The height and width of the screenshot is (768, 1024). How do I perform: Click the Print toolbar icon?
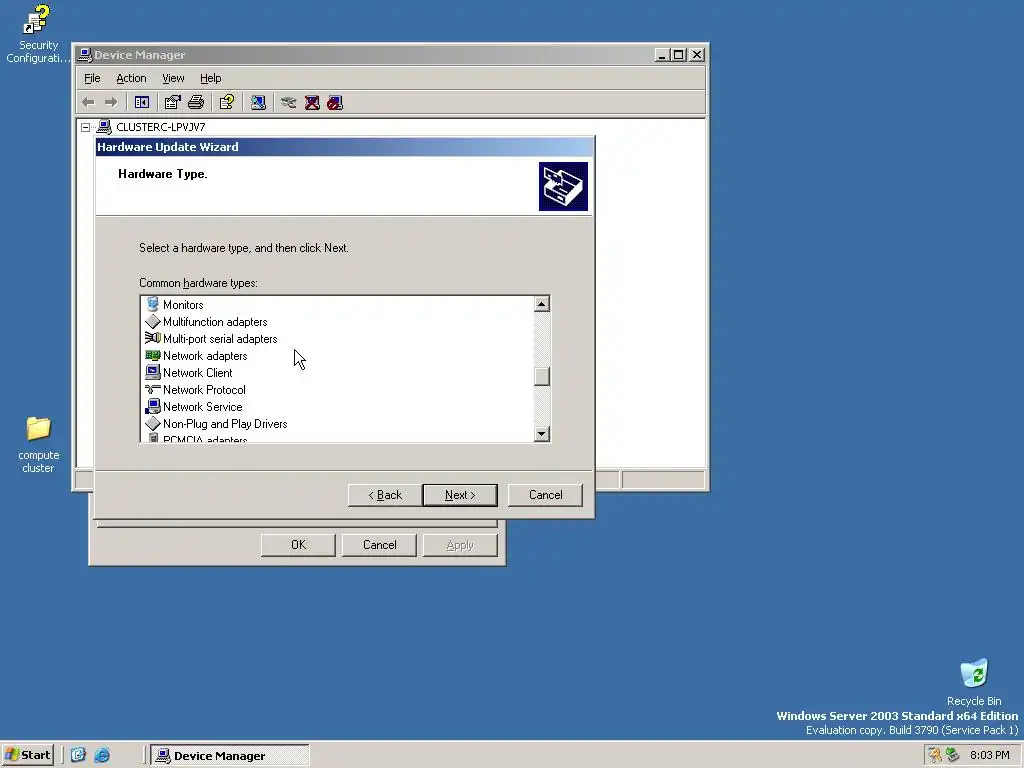click(196, 103)
